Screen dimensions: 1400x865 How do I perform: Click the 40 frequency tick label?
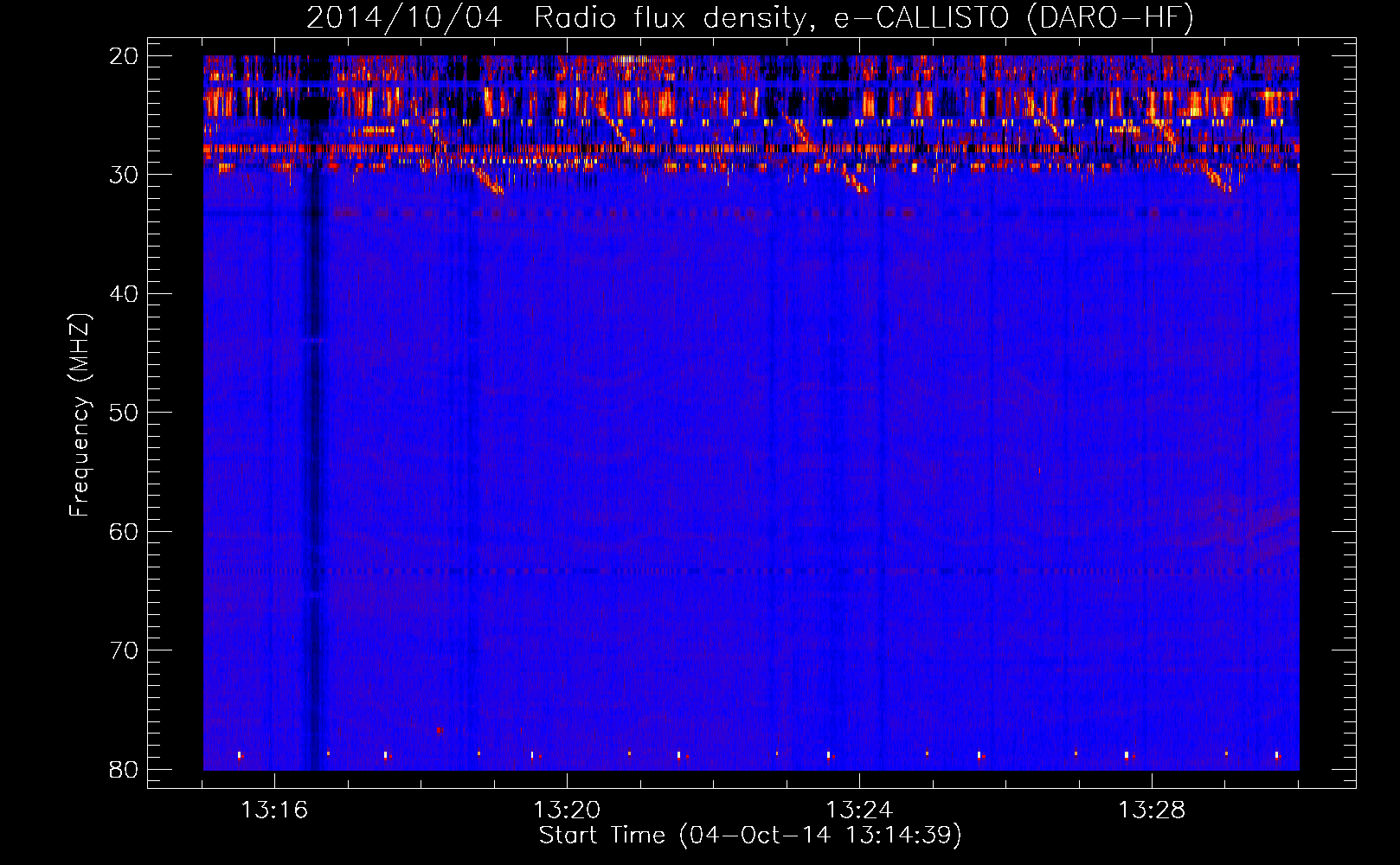(x=124, y=294)
